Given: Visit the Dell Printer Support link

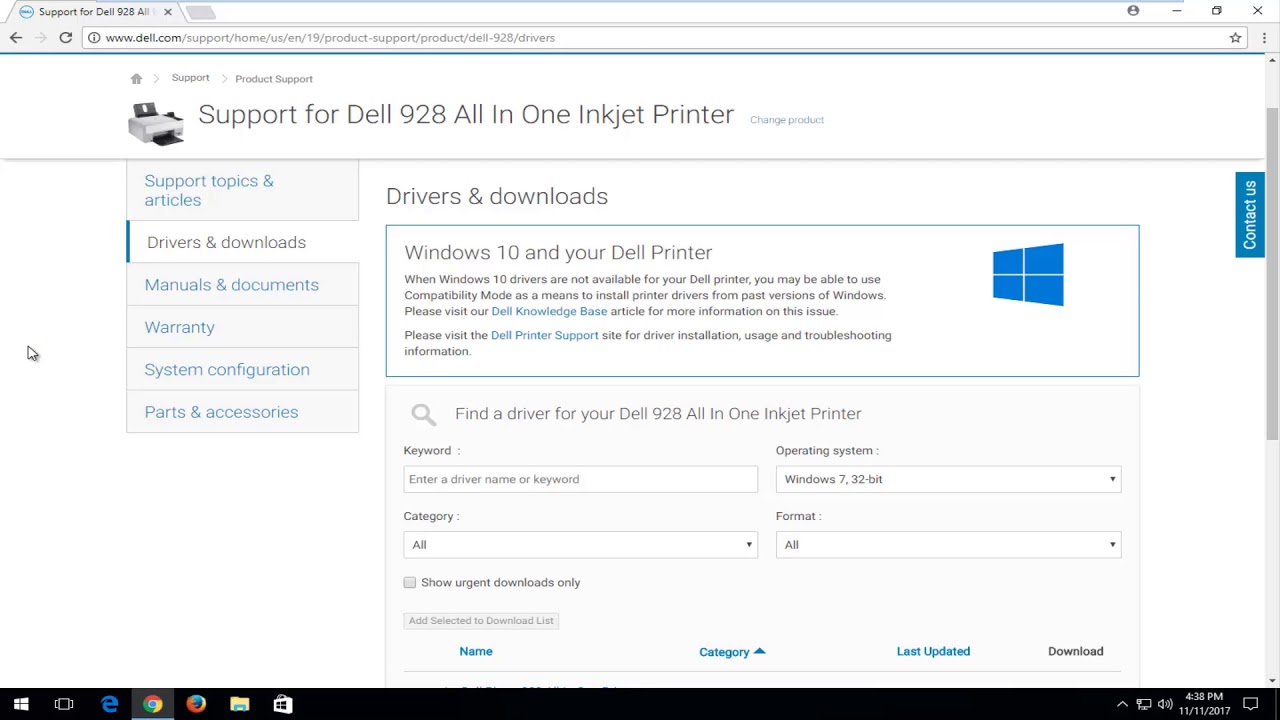Looking at the screenshot, I should point(544,335).
